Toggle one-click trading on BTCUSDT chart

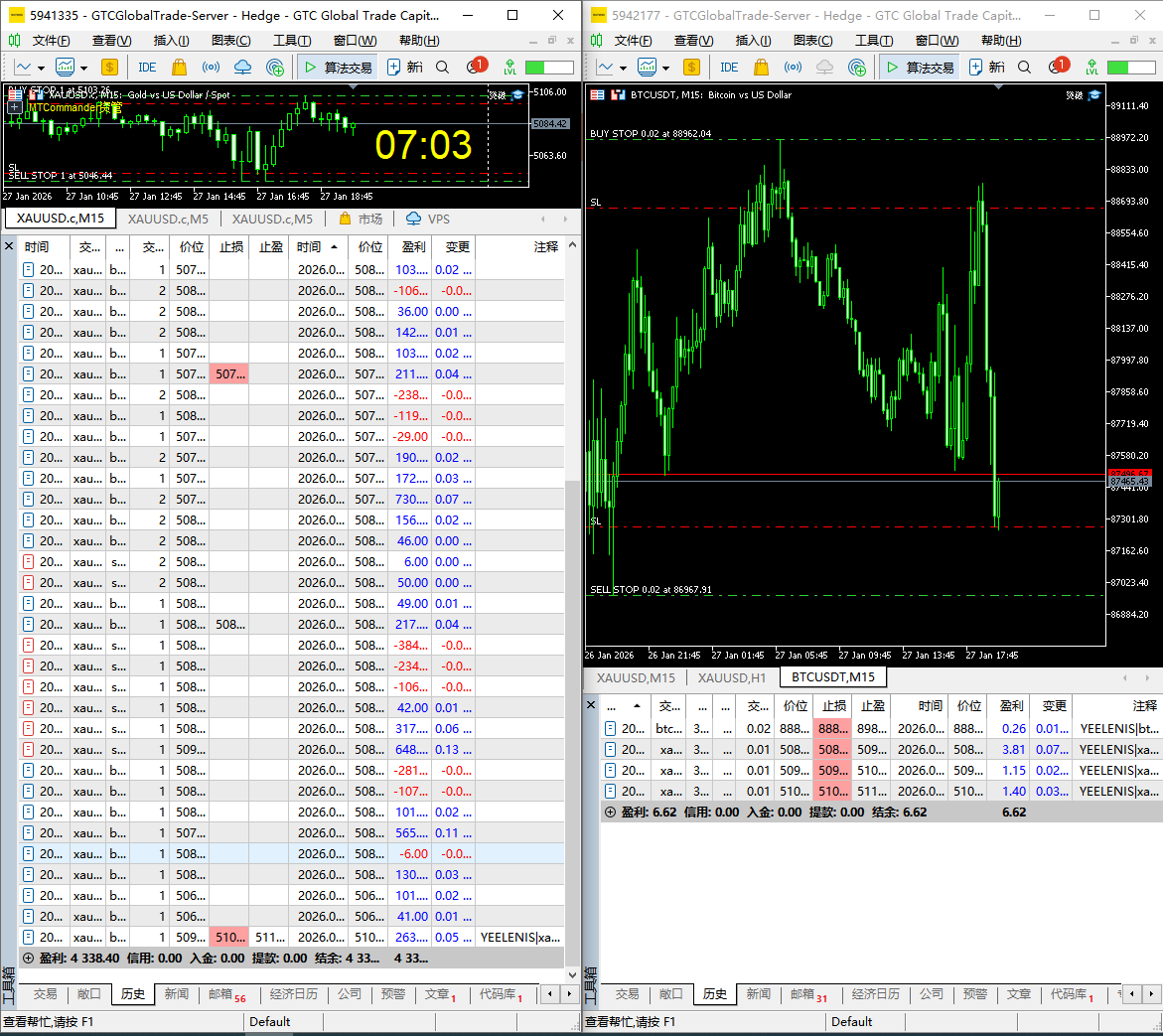pyautogui.click(x=597, y=94)
